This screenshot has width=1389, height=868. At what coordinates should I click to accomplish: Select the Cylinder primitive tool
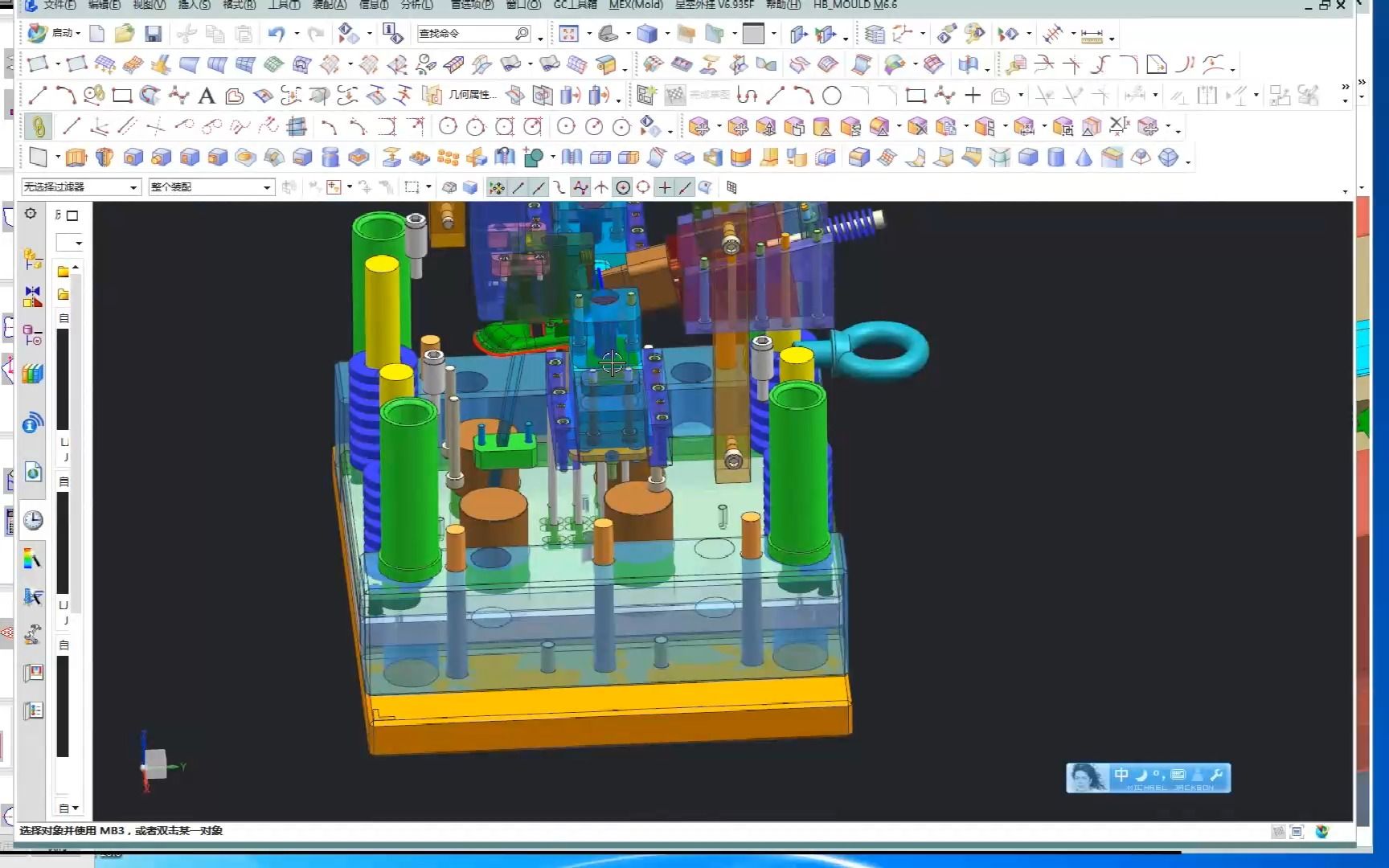coord(1056,157)
